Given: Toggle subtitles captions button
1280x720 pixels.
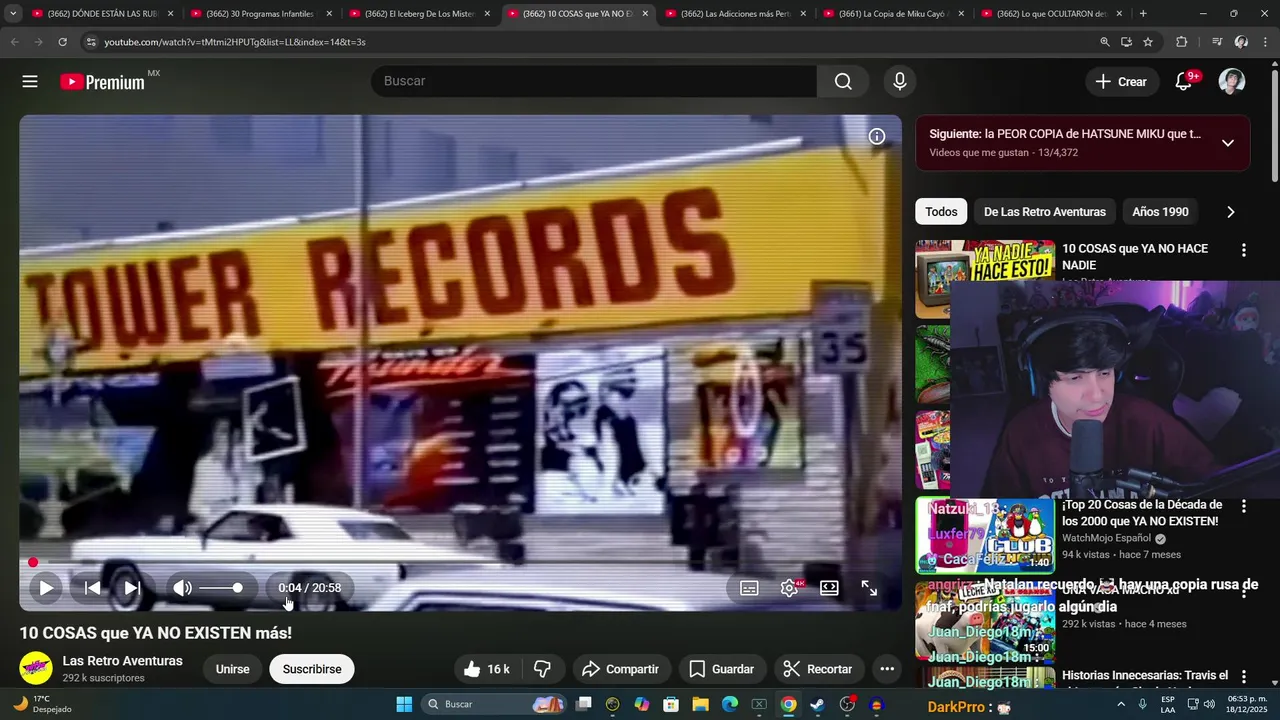Looking at the screenshot, I should (749, 588).
